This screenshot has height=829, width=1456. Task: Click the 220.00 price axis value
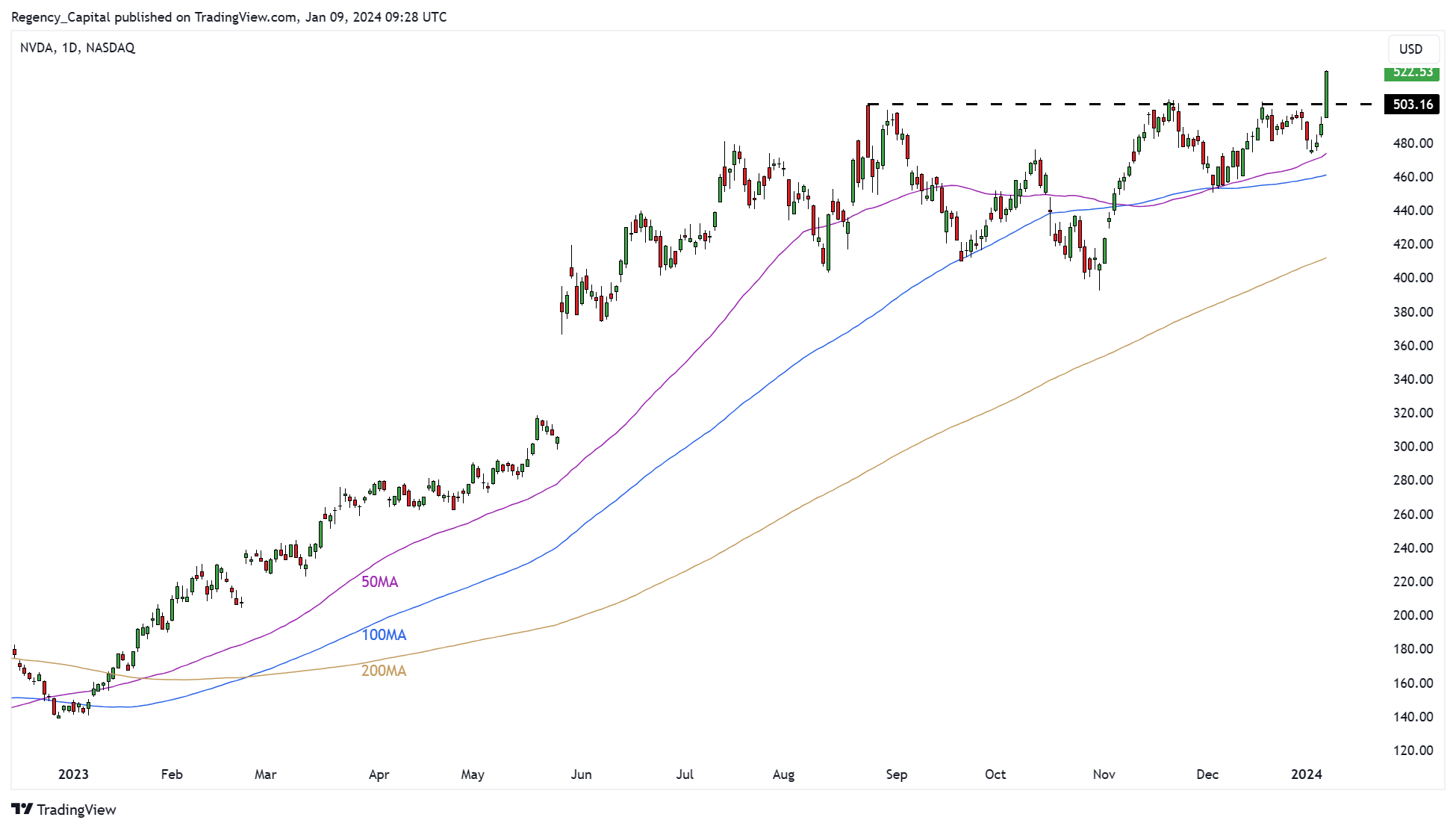tap(1413, 582)
